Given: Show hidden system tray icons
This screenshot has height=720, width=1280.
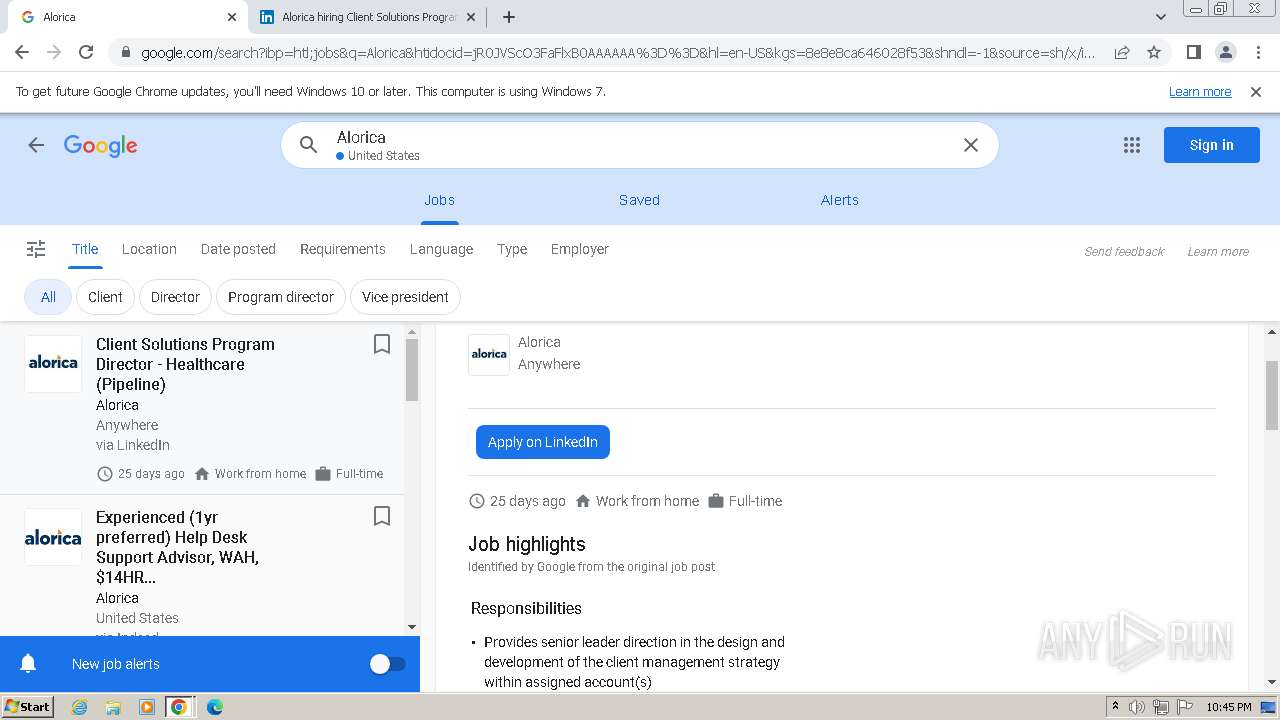Looking at the screenshot, I should pyautogui.click(x=1115, y=707).
